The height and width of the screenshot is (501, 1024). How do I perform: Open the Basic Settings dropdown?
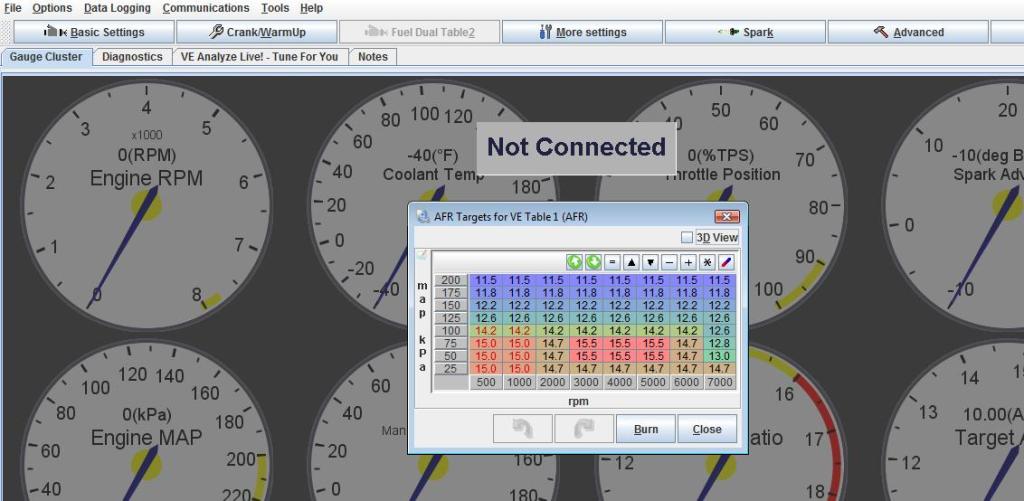point(94,32)
